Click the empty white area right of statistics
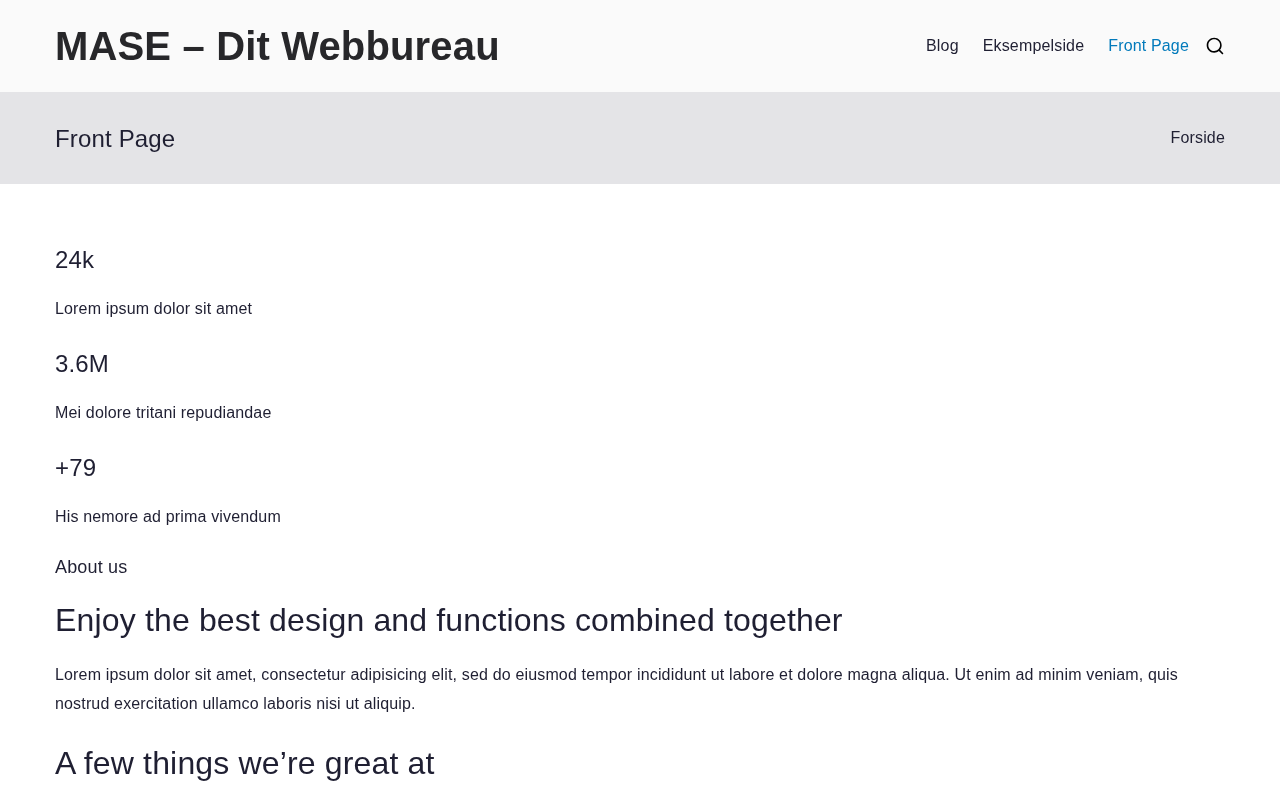 (x=800, y=400)
